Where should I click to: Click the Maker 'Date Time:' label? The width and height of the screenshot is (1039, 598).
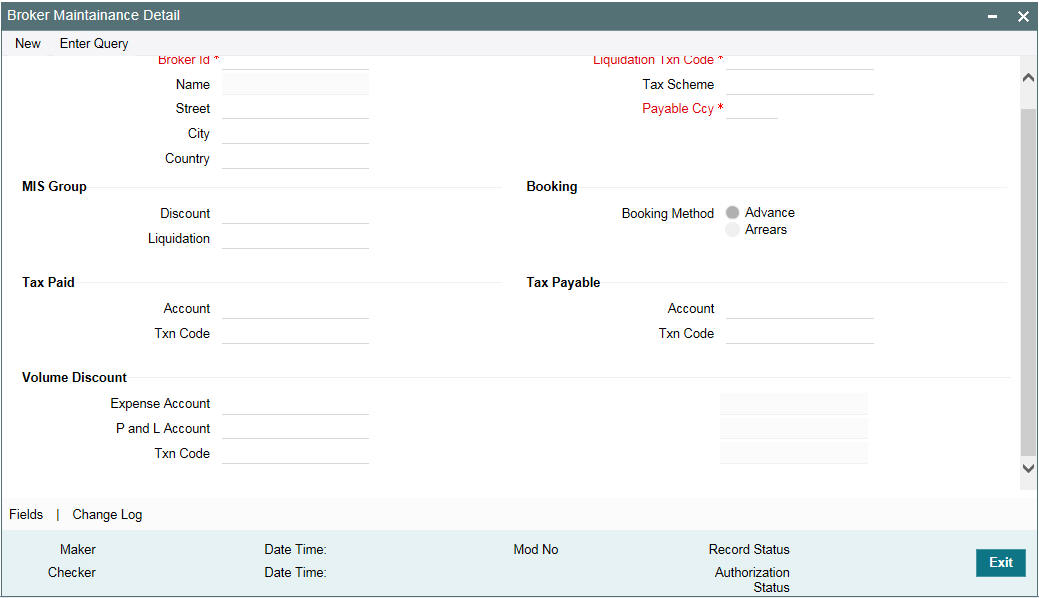(296, 550)
